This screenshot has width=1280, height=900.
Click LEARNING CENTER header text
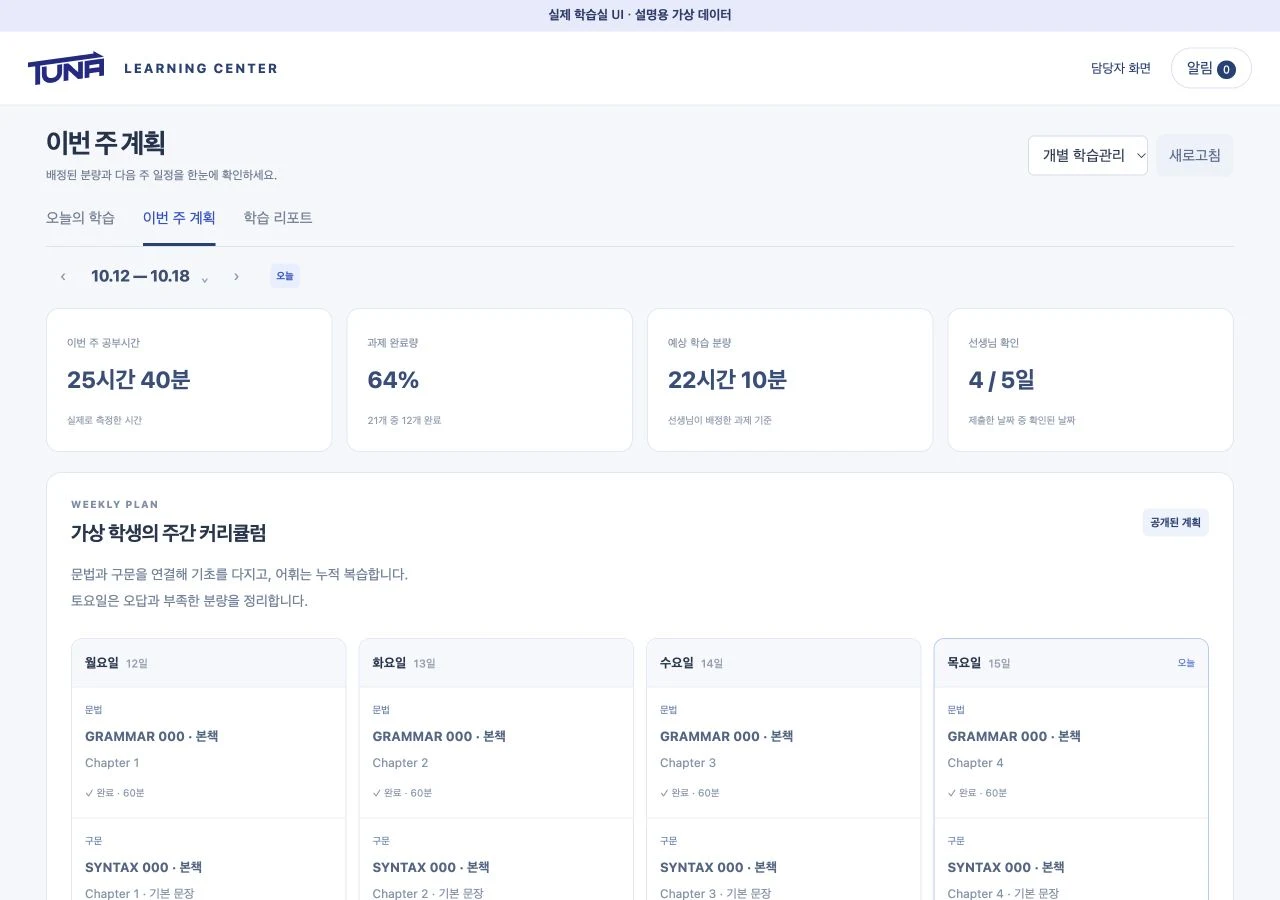point(201,68)
